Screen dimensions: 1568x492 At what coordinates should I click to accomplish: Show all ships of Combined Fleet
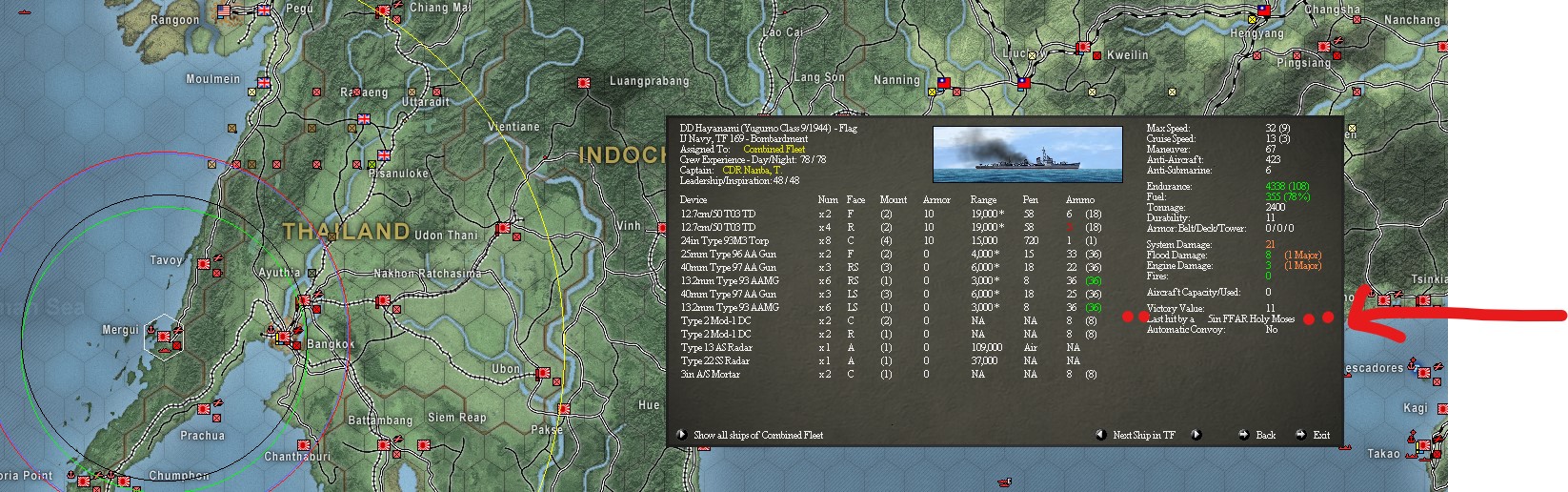[x=758, y=435]
